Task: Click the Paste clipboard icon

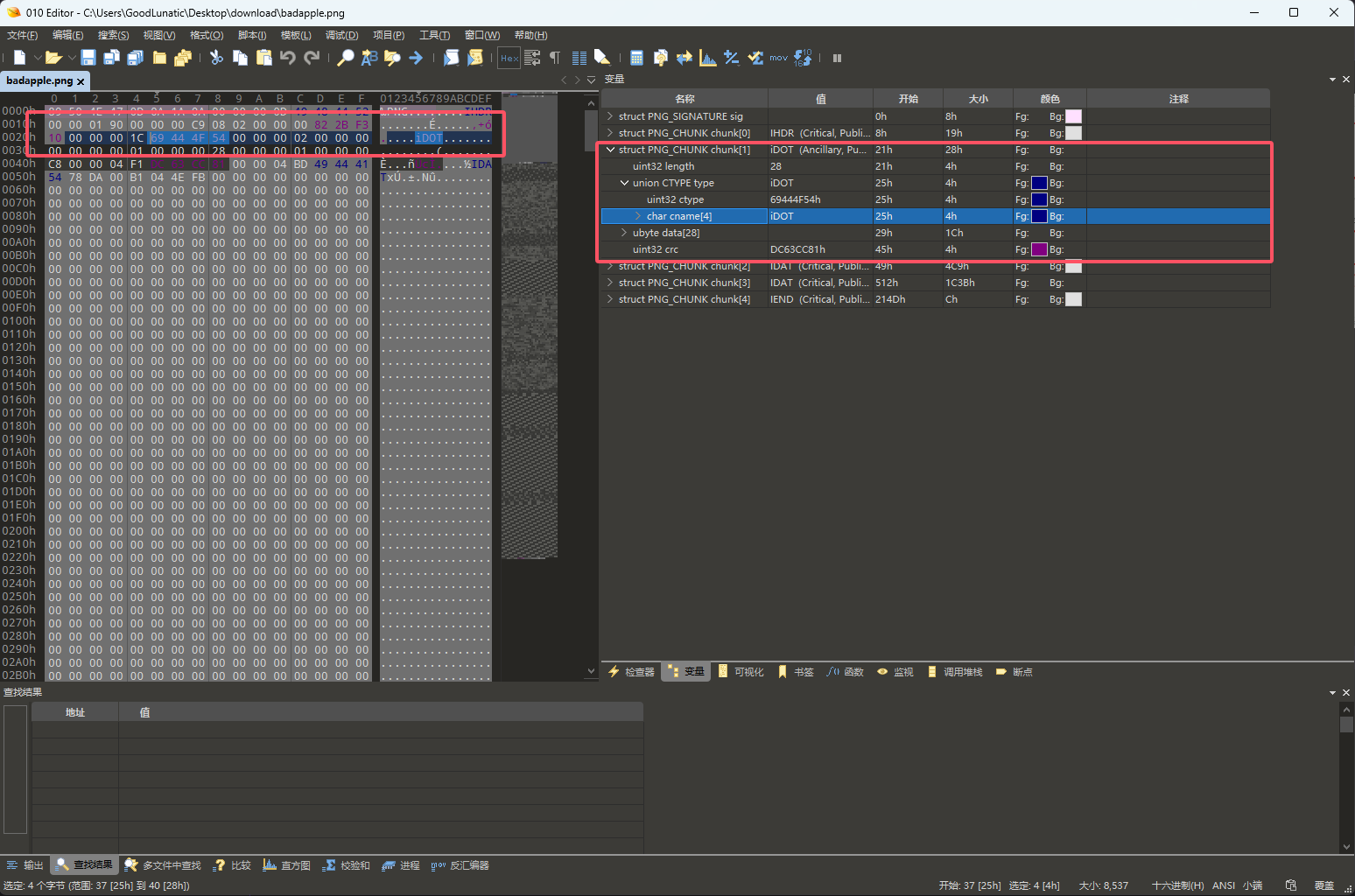Action: (x=263, y=58)
